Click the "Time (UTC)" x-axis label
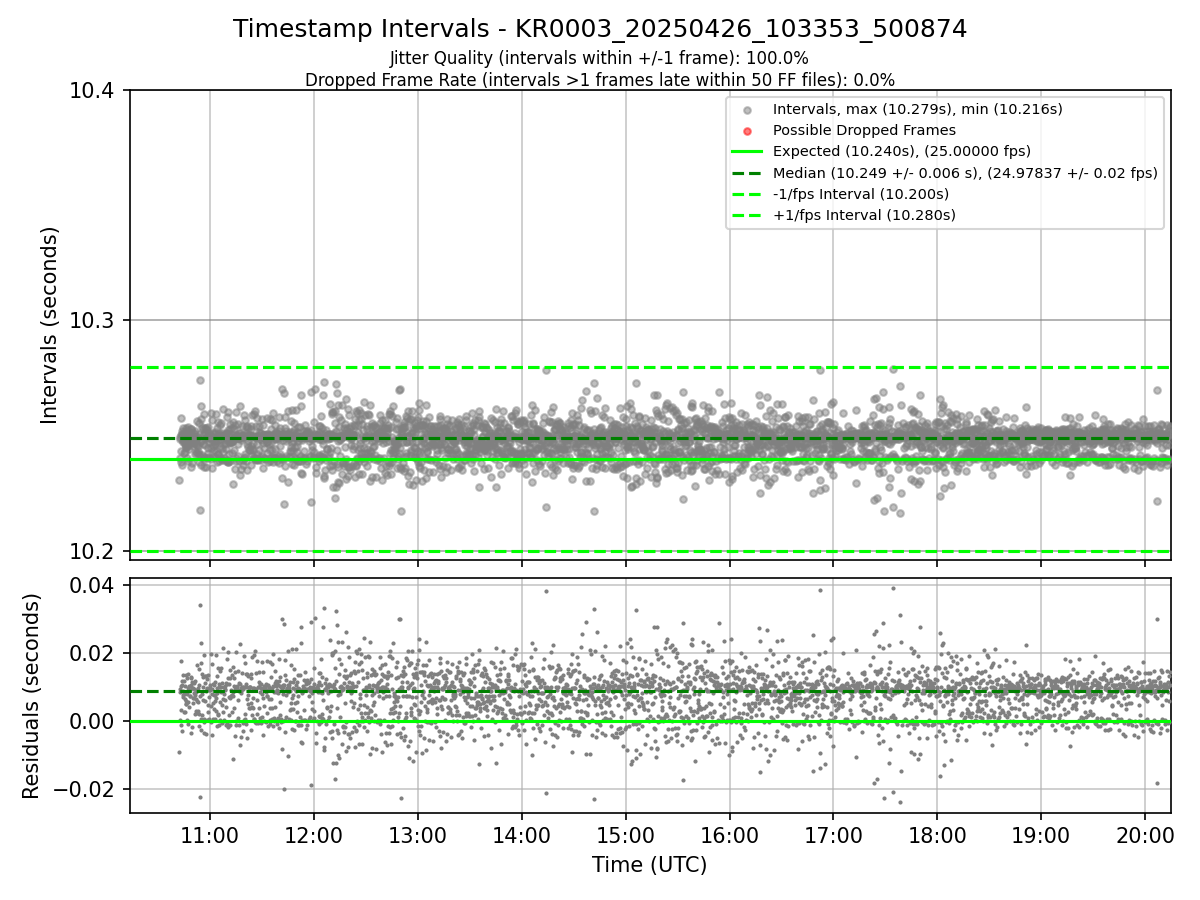The image size is (1200, 900). [x=650, y=865]
